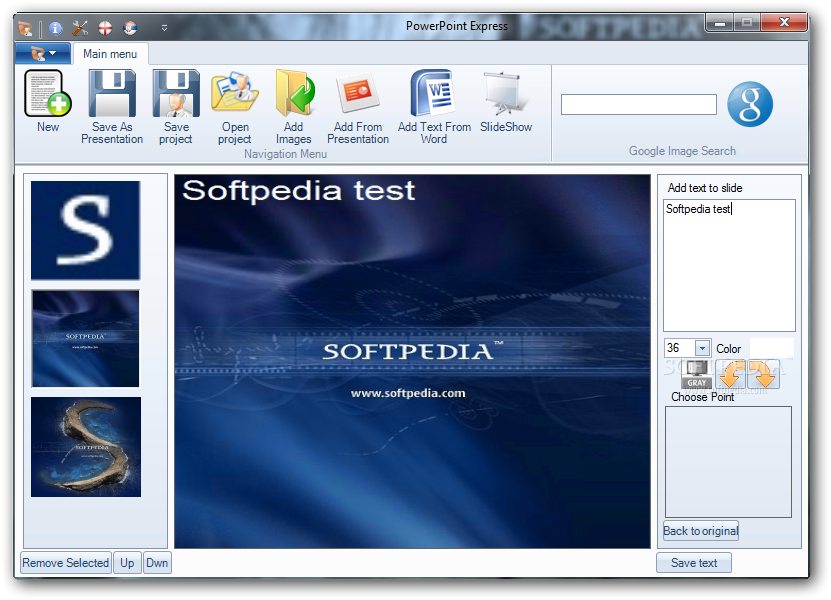Screen dimensions: 831x600
Task: Click the main slide preview image
Action: coord(412,361)
